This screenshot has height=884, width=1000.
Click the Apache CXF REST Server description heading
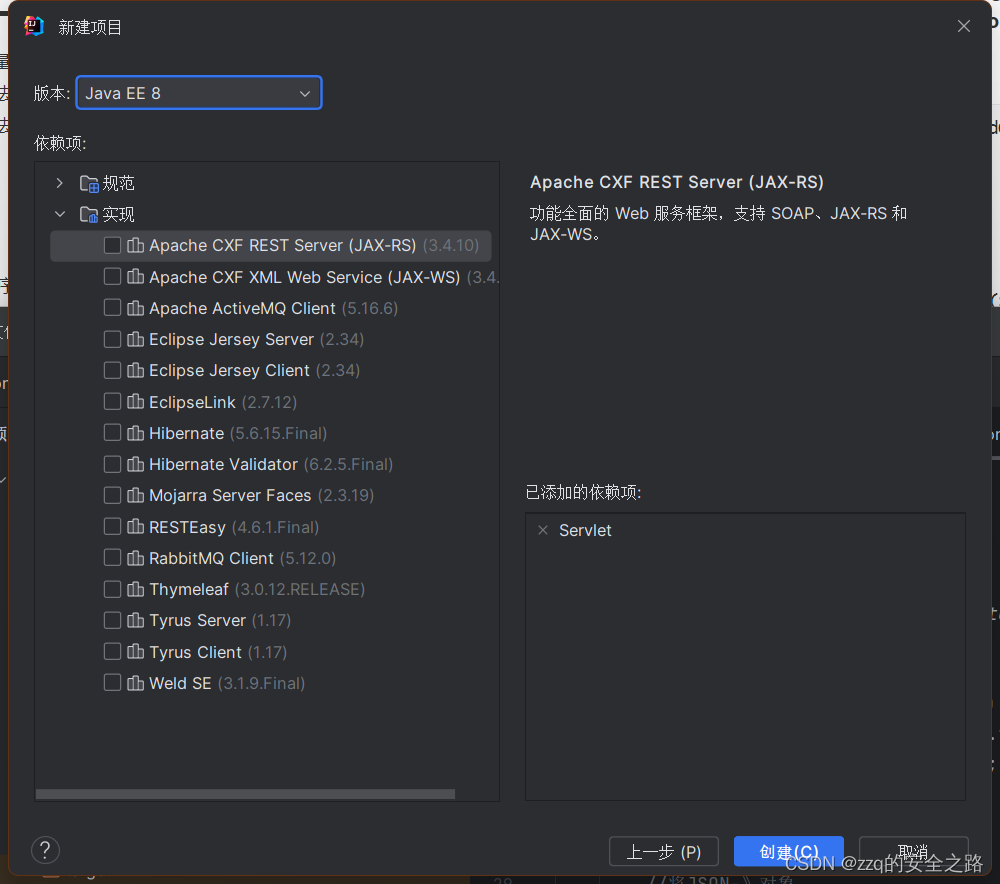[677, 182]
